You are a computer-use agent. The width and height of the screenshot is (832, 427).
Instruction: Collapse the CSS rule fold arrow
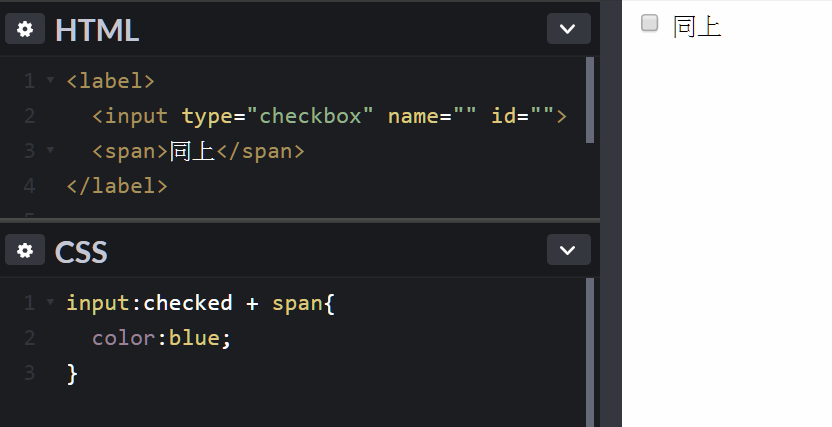[x=50, y=302]
